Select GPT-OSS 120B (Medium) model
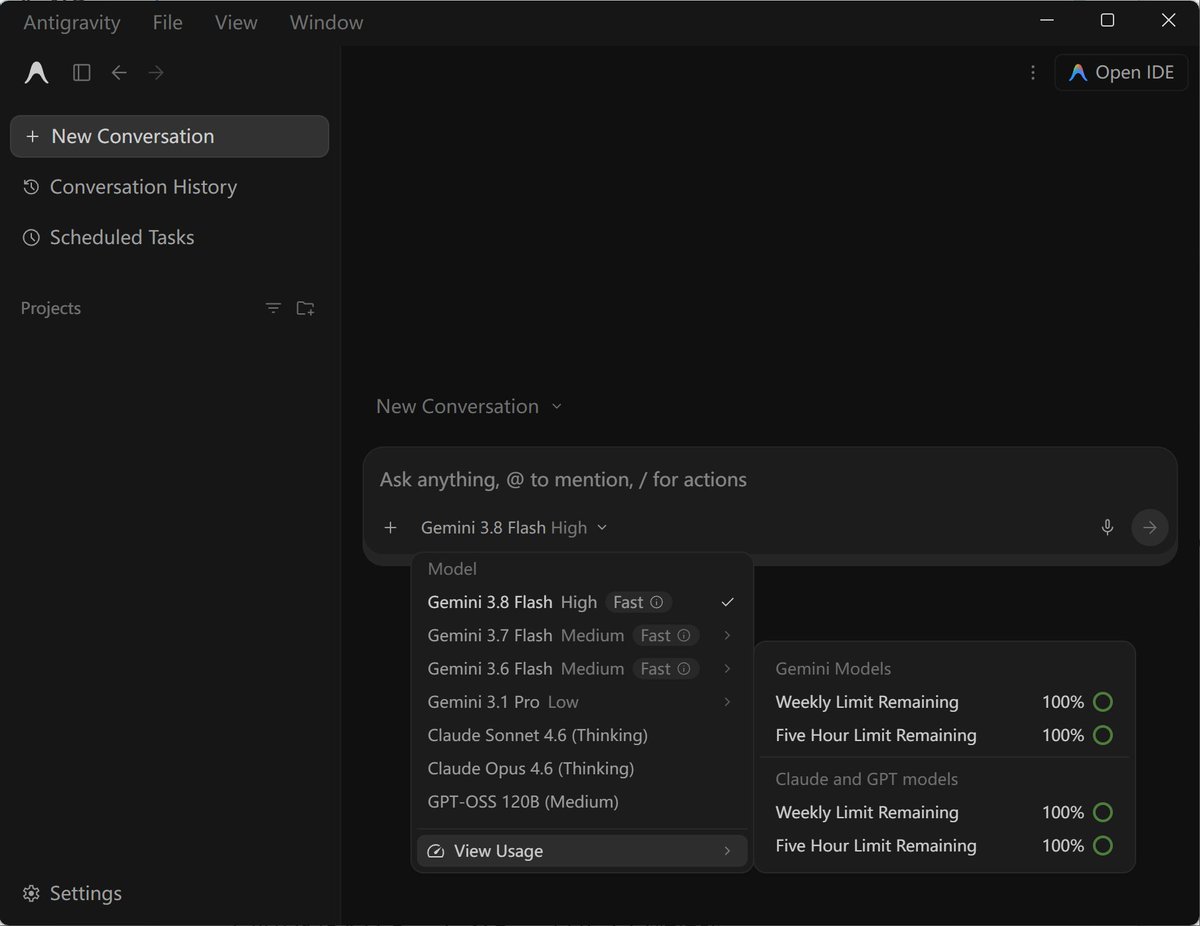Screen dimensions: 1200x926 [x=582, y=802]
